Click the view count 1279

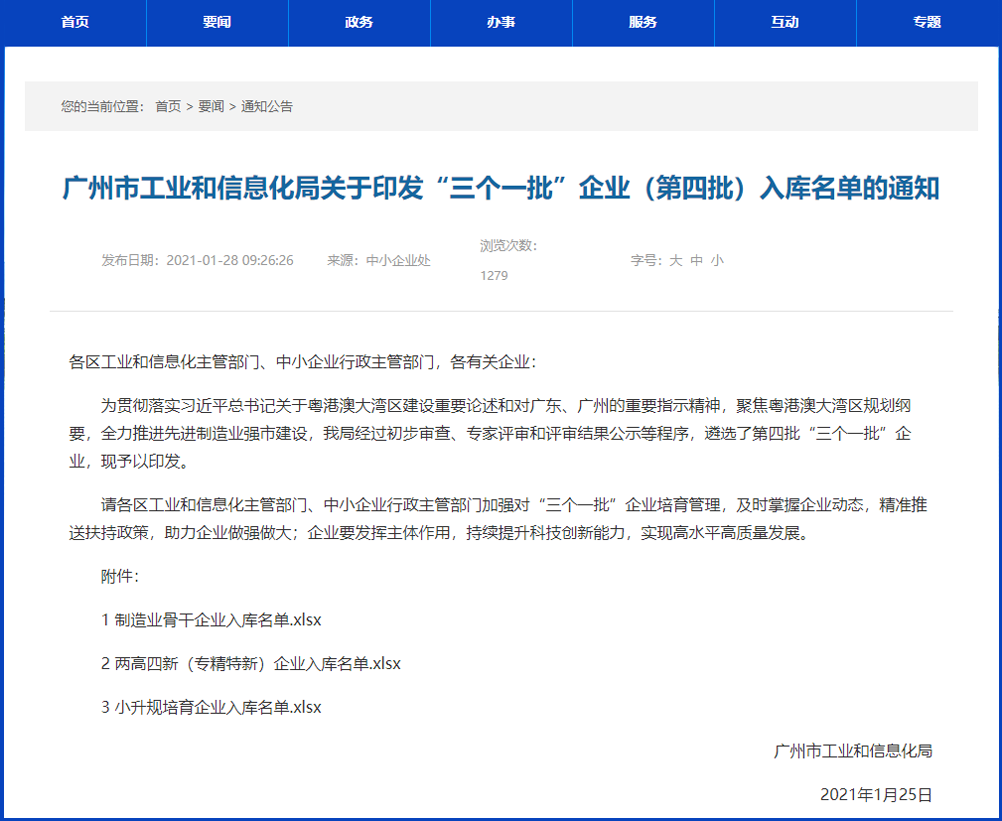point(494,275)
